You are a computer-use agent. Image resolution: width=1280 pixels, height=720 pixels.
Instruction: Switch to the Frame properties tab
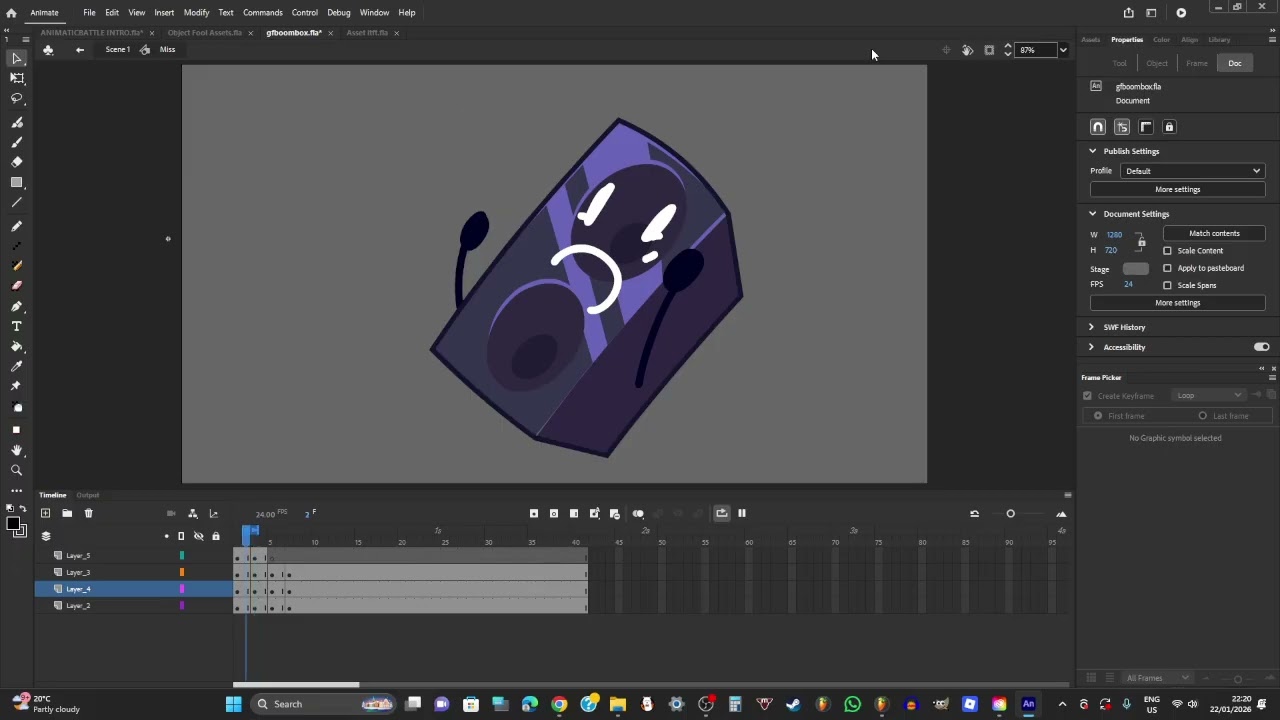1197,63
